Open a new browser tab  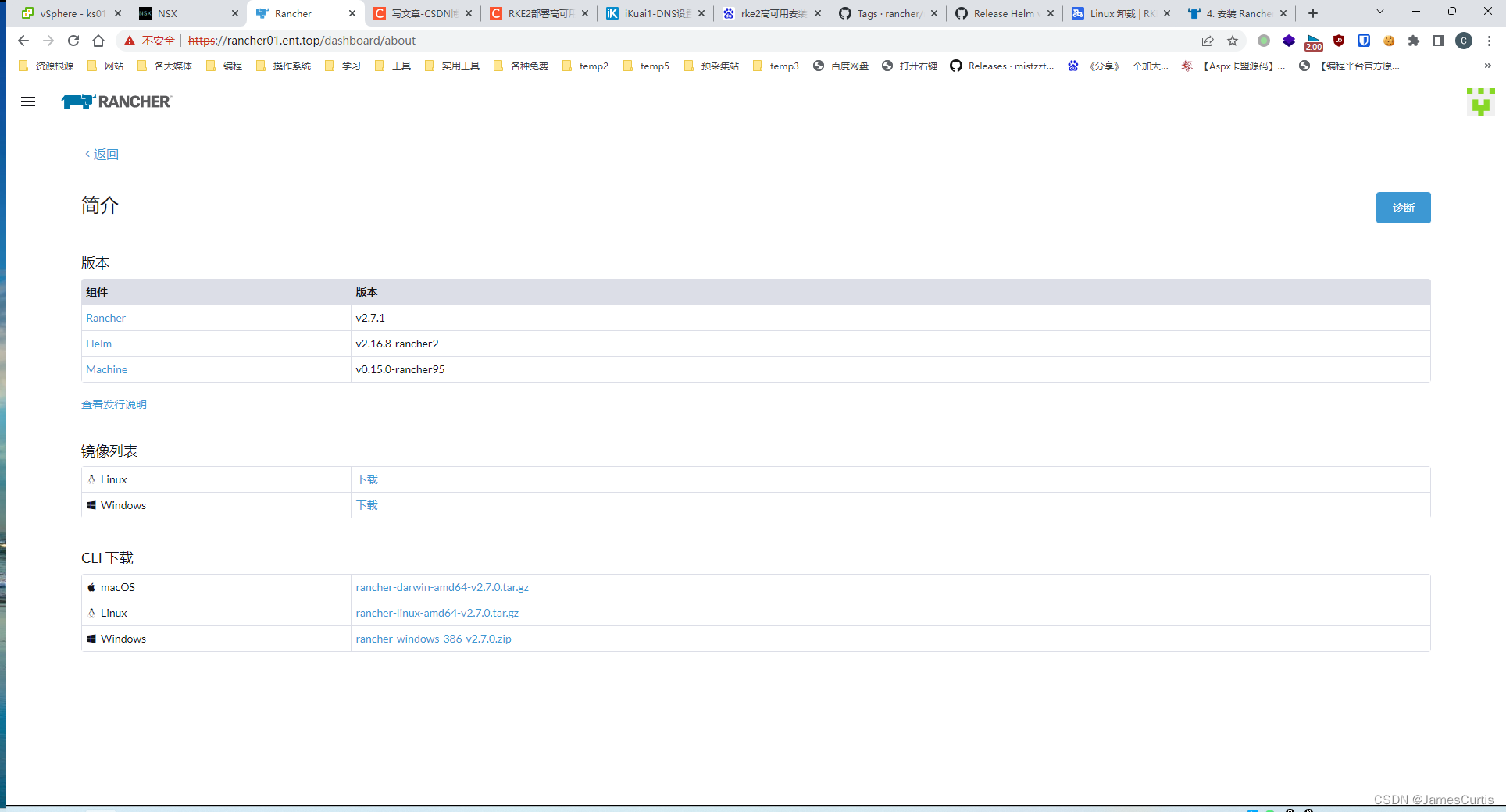(x=1313, y=13)
